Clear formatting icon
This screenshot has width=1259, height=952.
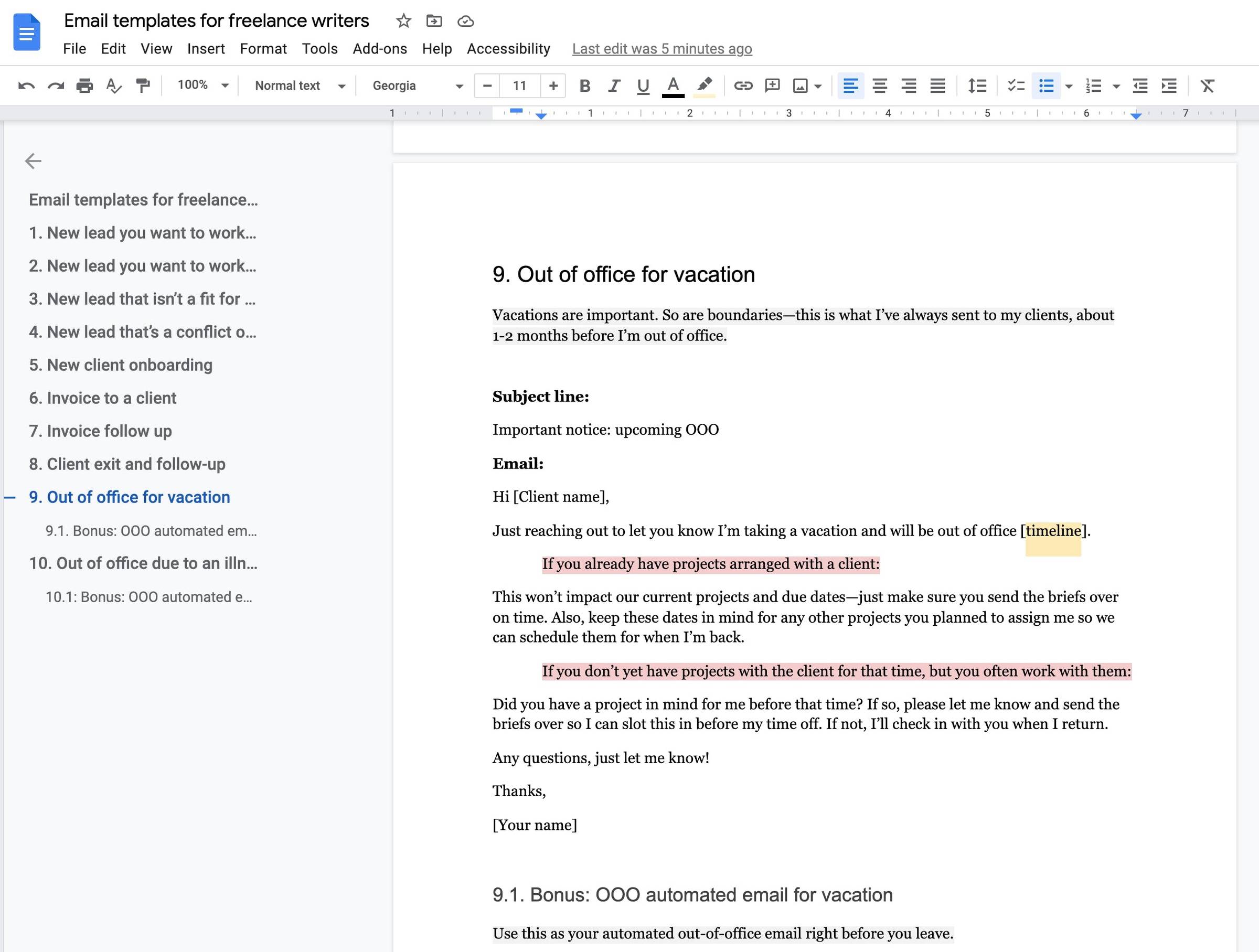click(1207, 86)
